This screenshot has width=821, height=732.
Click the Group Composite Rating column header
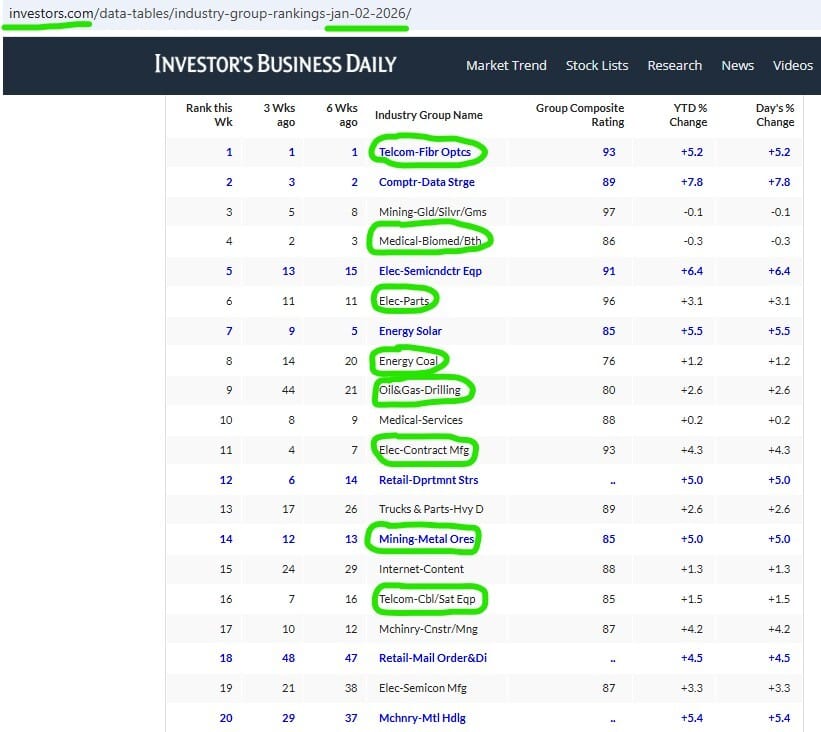(580, 115)
